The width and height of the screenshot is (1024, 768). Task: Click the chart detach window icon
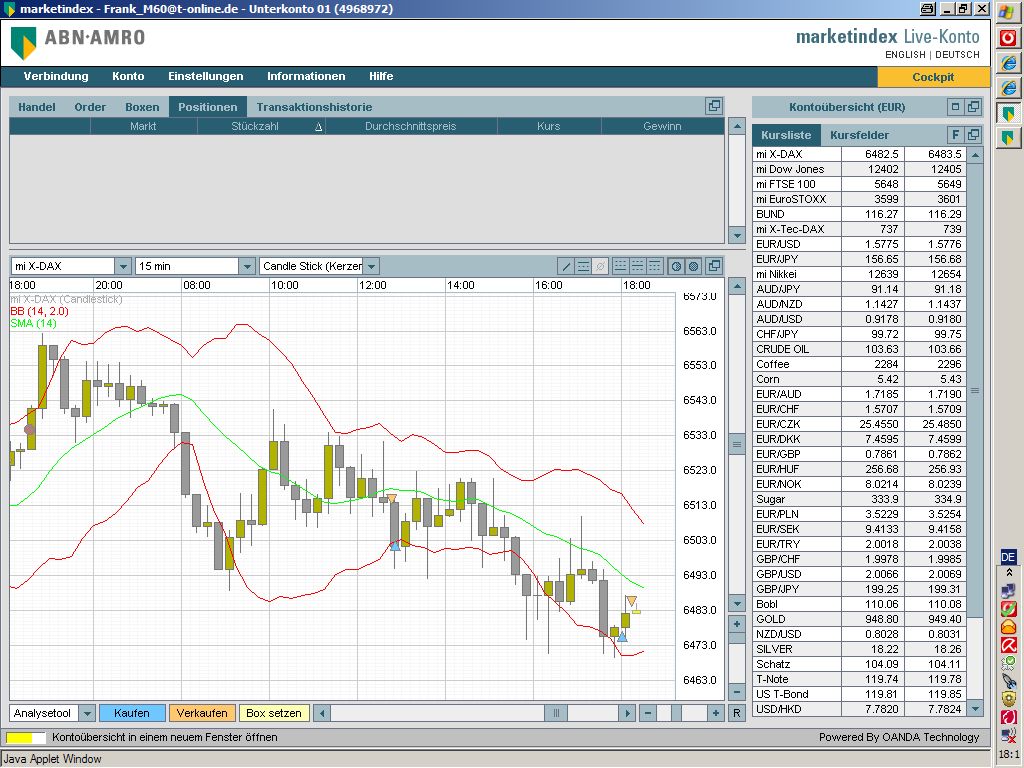[x=714, y=266]
